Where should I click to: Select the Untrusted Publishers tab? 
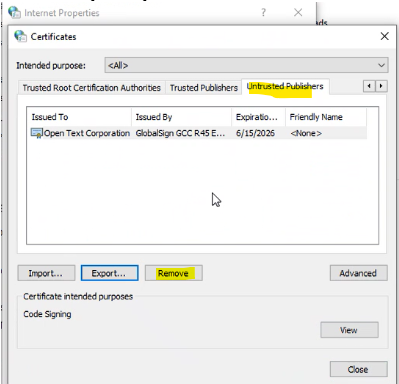coord(285,87)
